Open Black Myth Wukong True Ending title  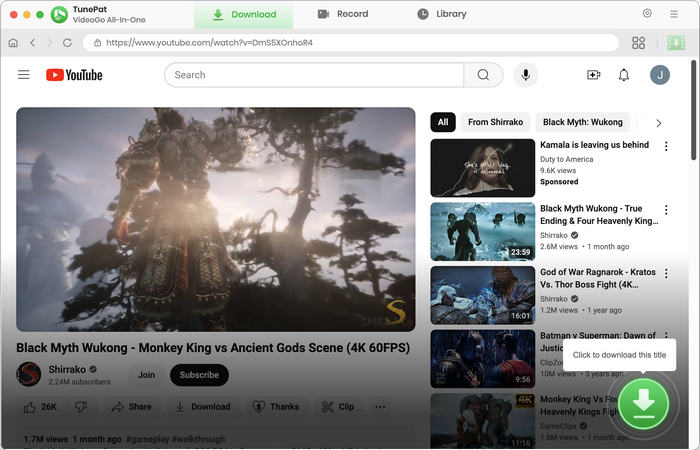pos(599,215)
